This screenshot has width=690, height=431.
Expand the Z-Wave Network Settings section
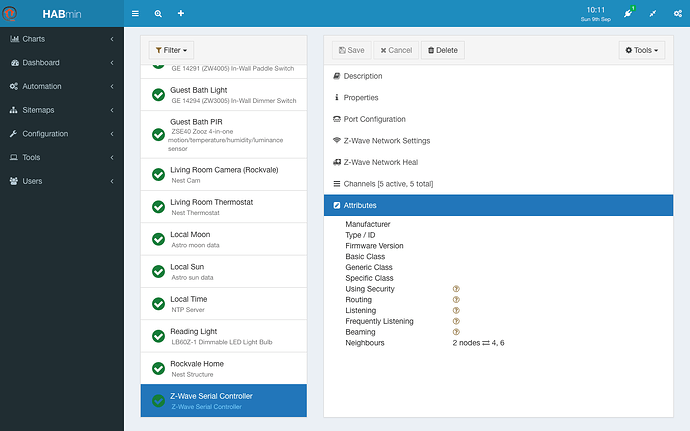click(498, 141)
